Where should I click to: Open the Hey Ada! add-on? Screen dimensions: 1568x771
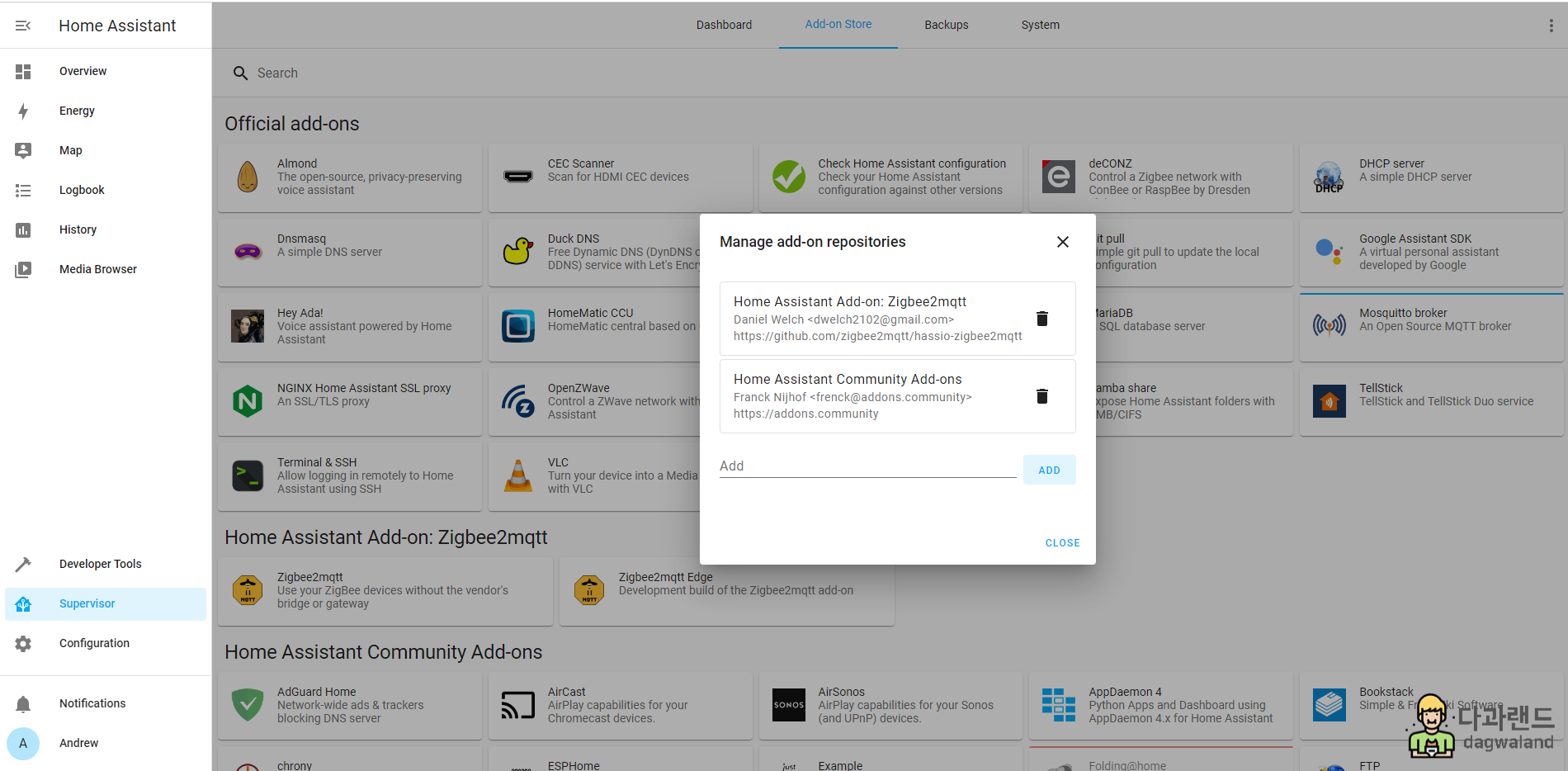coord(350,327)
